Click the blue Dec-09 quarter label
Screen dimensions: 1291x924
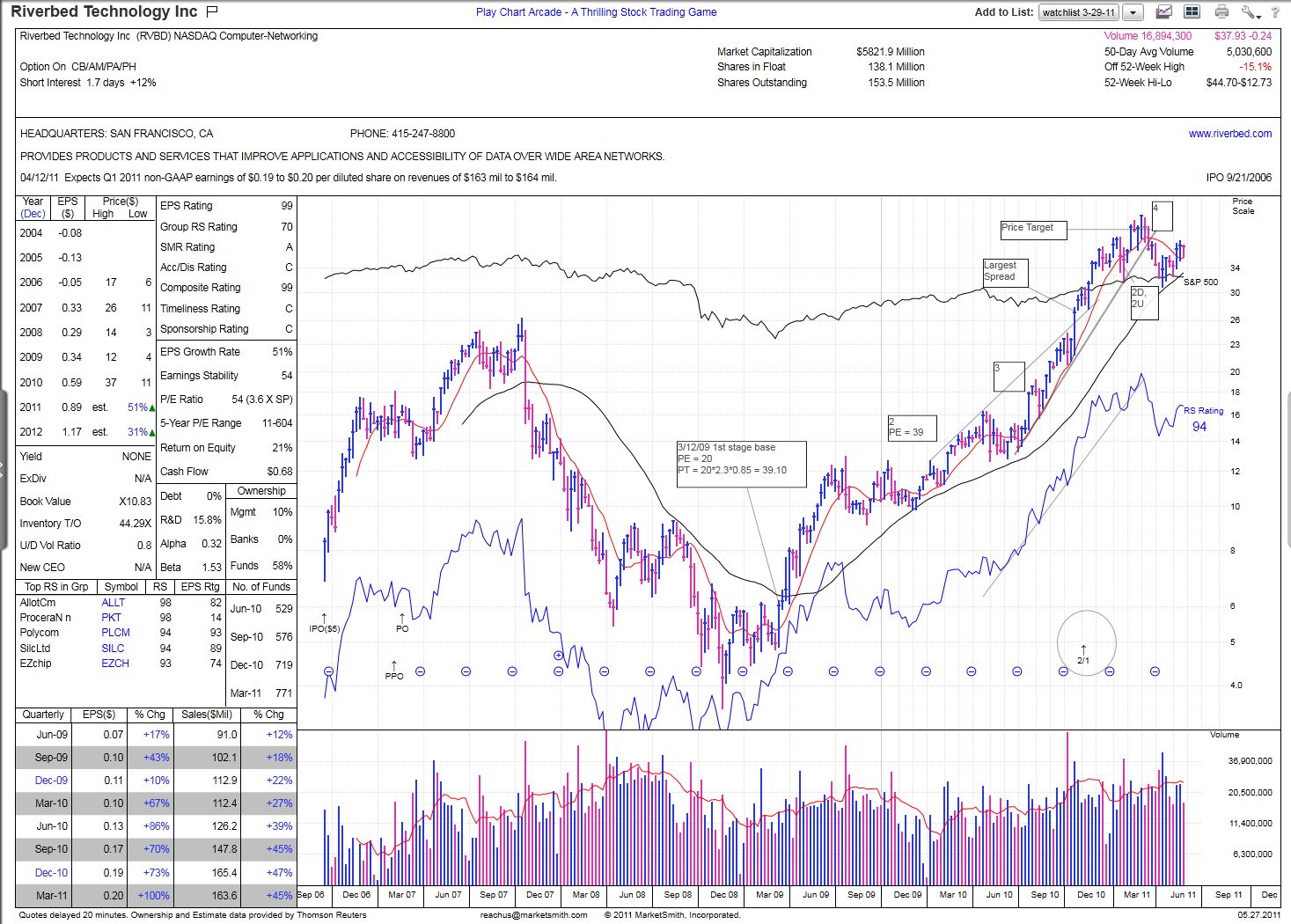click(51, 781)
